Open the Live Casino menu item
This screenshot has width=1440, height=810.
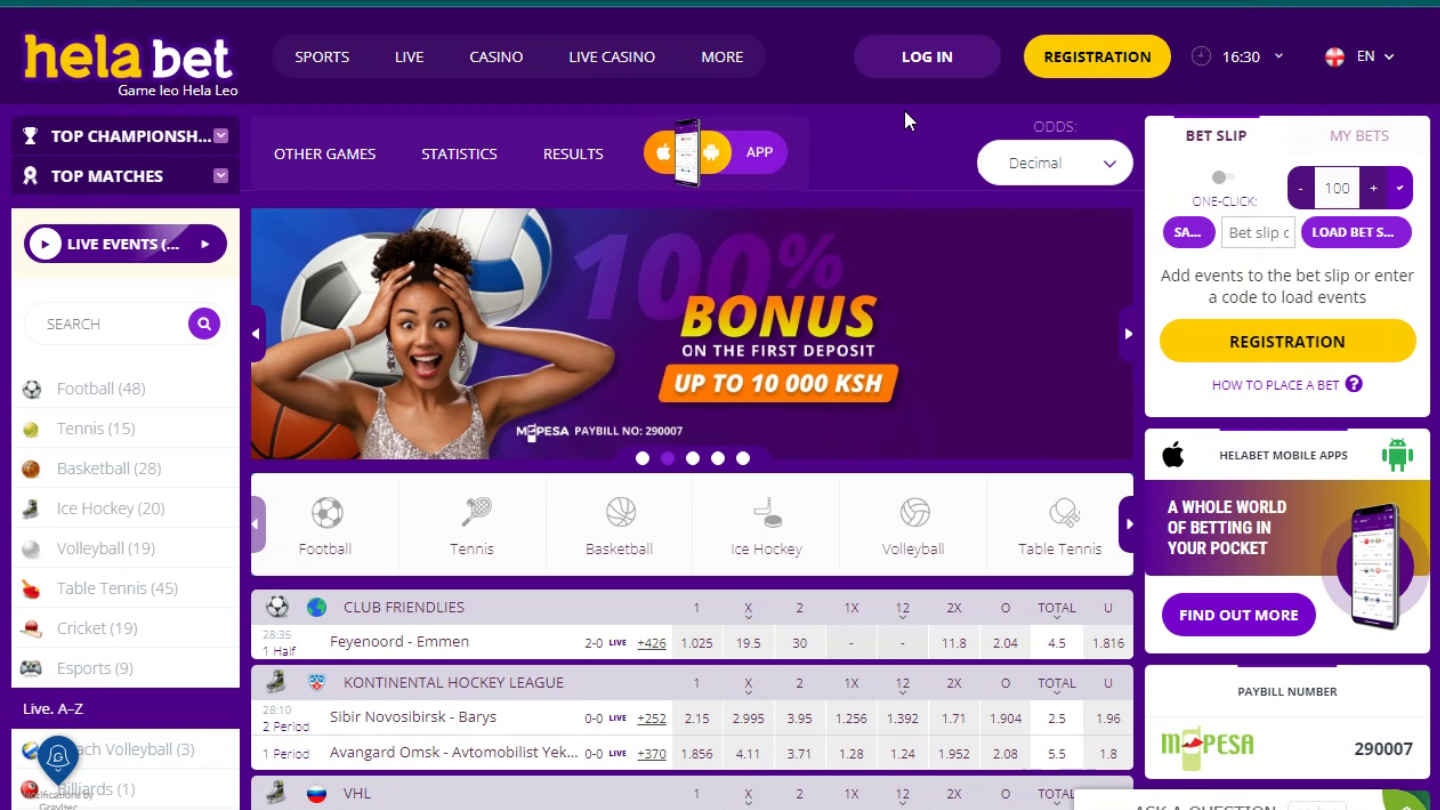[612, 57]
